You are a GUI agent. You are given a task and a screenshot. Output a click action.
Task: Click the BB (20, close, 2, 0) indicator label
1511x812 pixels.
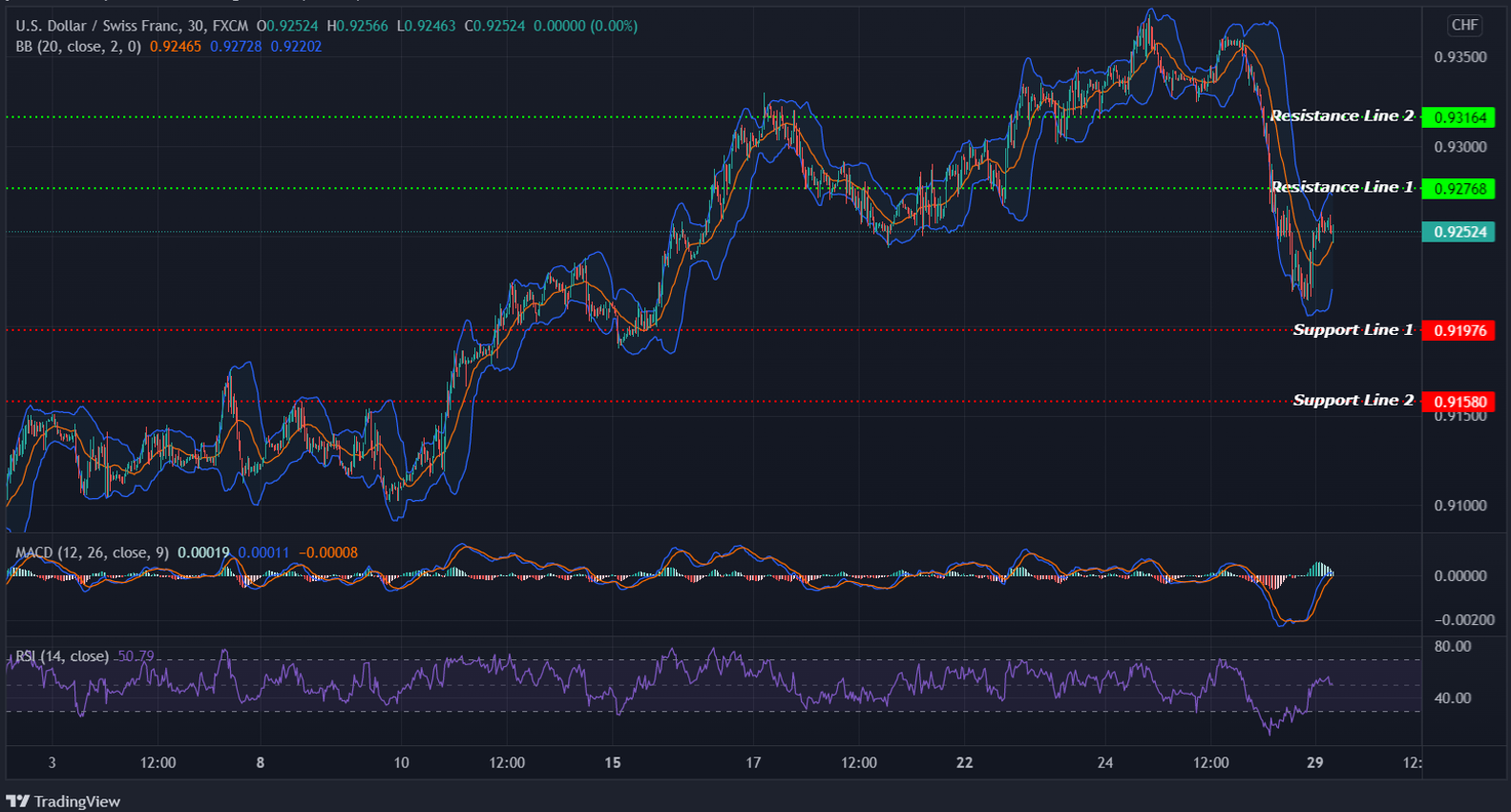point(78,46)
